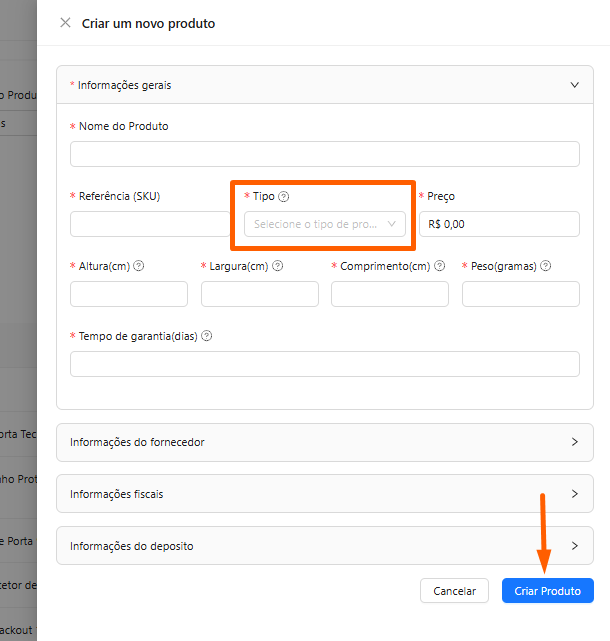Focus the Nome do Produto field
The image size is (610, 641).
click(324, 154)
